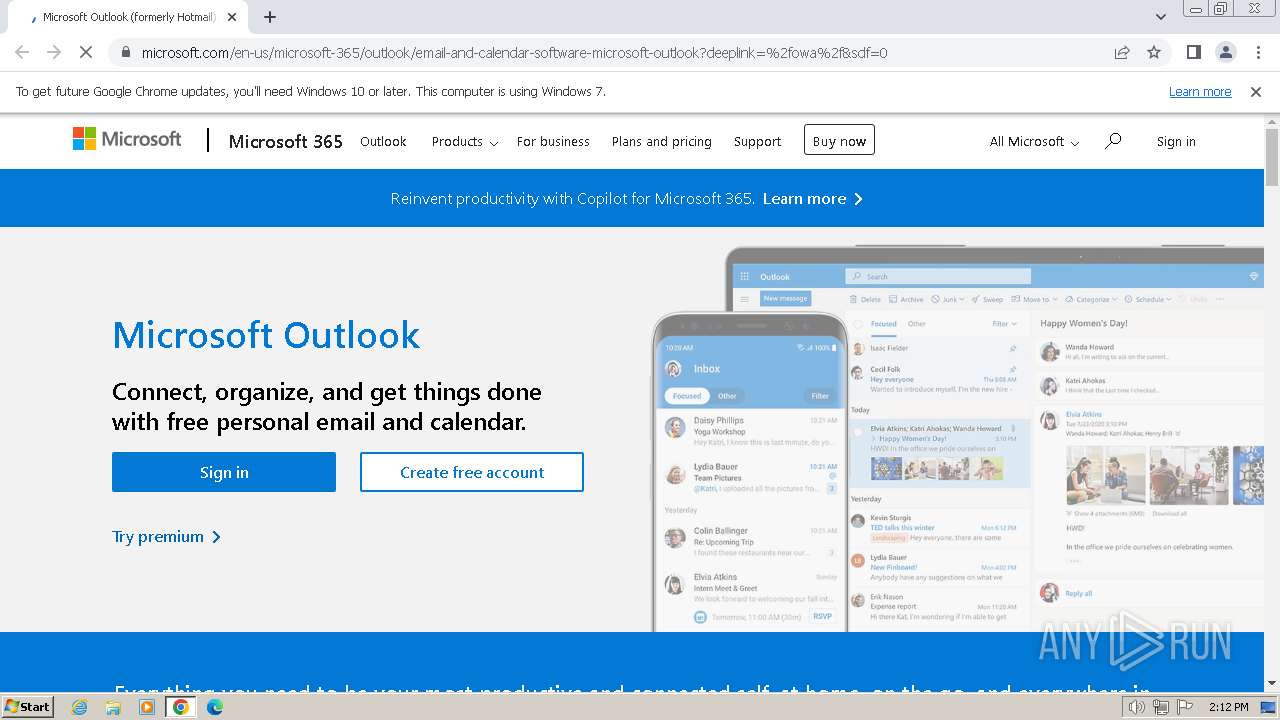Image resolution: width=1280 pixels, height=720 pixels.
Task: Open the tab search chevron
Action: (x=1160, y=17)
